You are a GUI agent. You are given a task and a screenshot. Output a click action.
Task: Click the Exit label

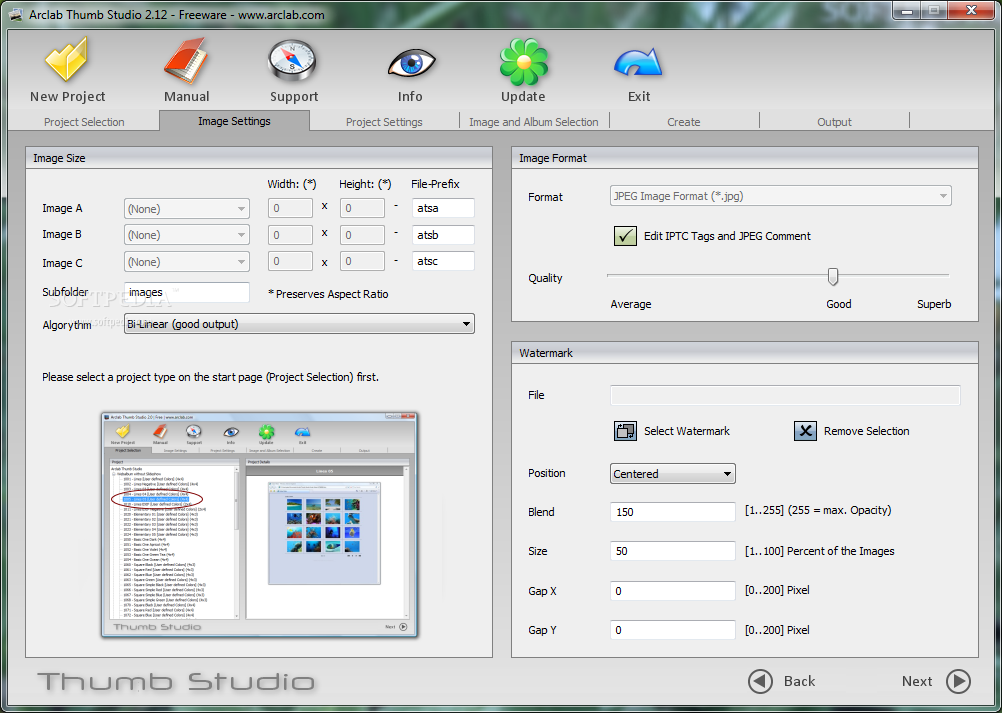tap(639, 96)
